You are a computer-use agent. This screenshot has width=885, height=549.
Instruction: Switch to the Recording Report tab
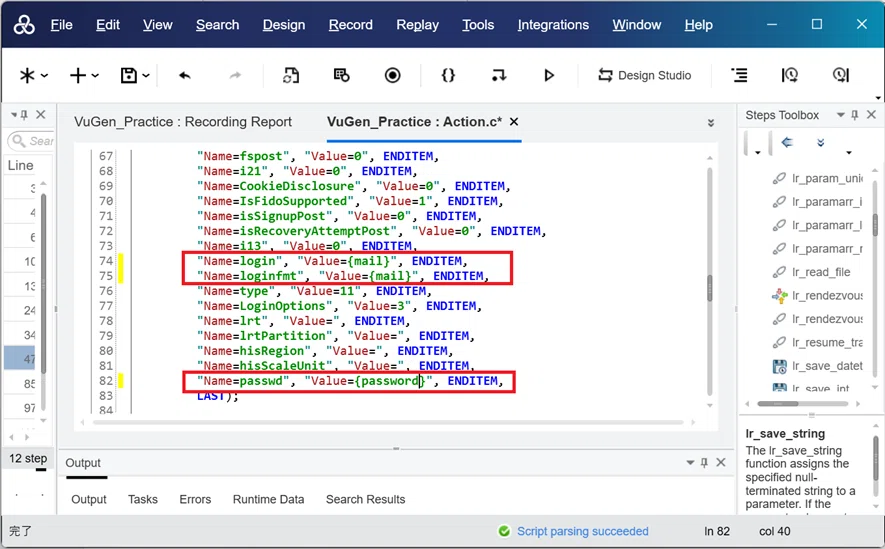click(x=183, y=122)
